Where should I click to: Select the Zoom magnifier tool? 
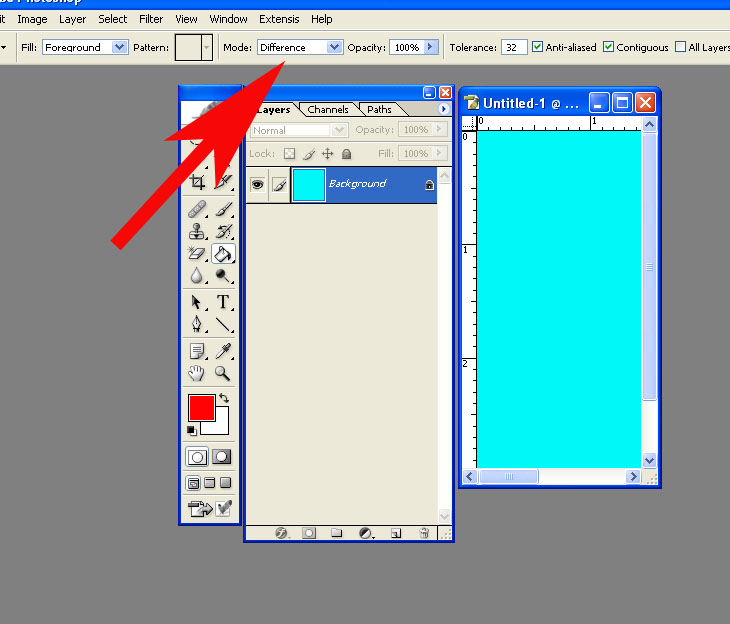[222, 373]
